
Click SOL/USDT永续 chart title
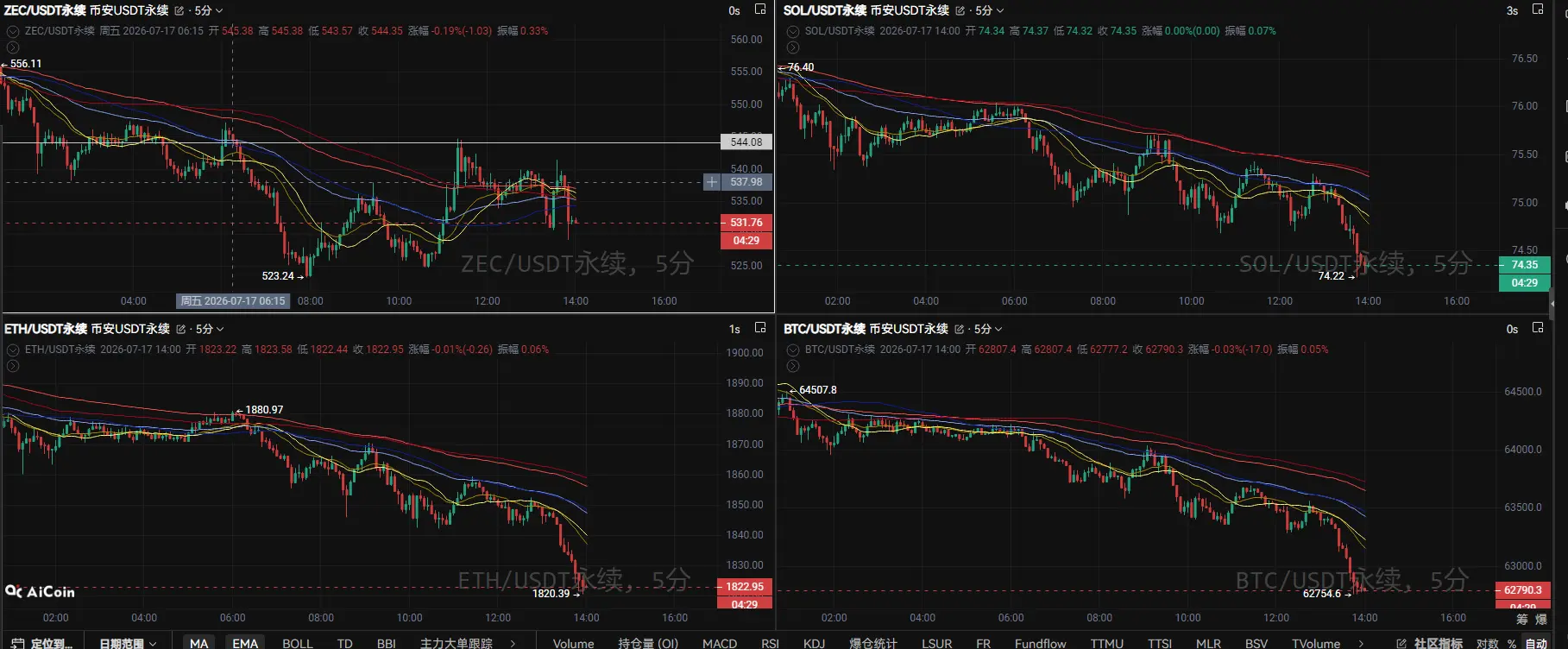[825, 10]
